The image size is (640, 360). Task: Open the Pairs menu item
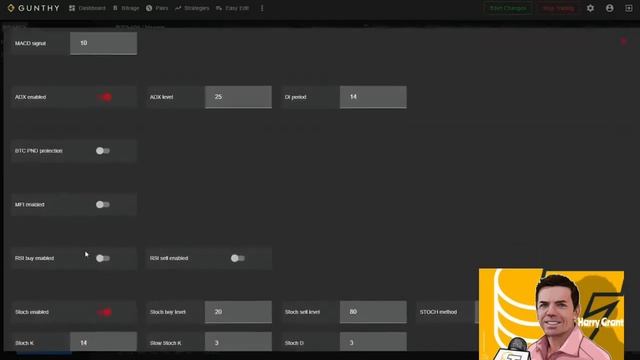(x=157, y=8)
